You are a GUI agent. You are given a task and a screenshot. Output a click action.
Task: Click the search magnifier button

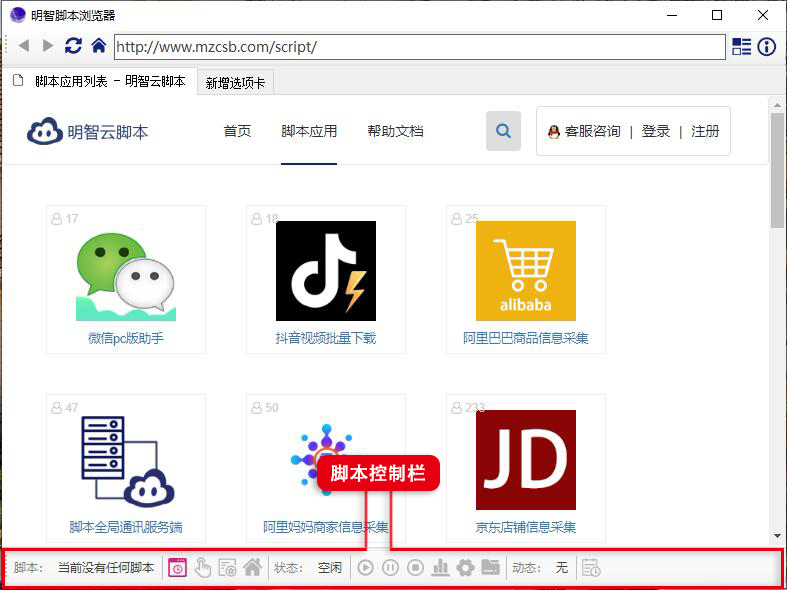tap(503, 131)
